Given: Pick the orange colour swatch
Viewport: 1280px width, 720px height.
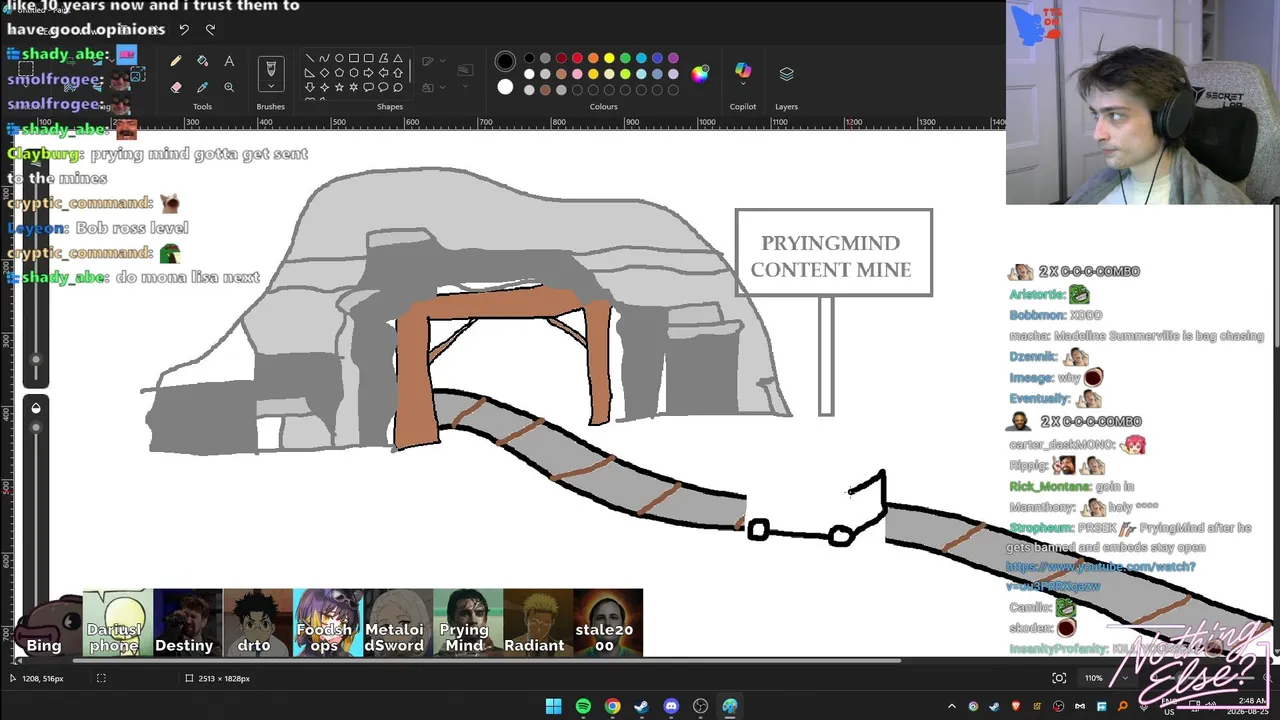Looking at the screenshot, I should coord(593,58).
